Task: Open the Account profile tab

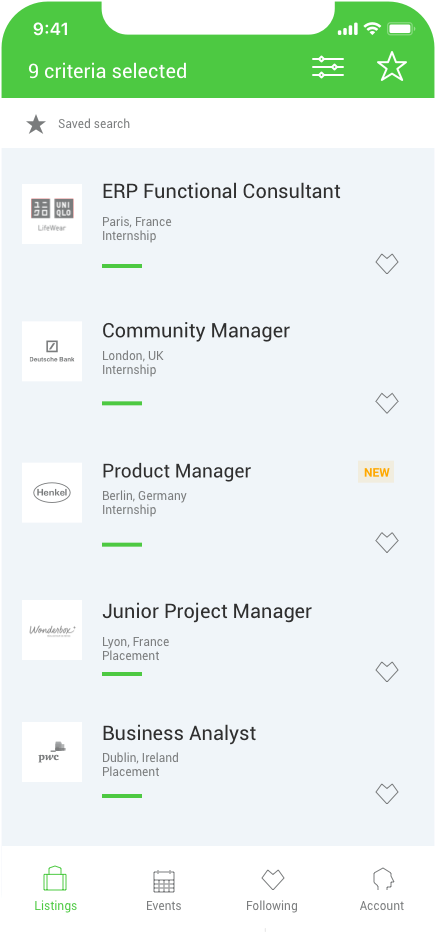Action: [x=381, y=890]
